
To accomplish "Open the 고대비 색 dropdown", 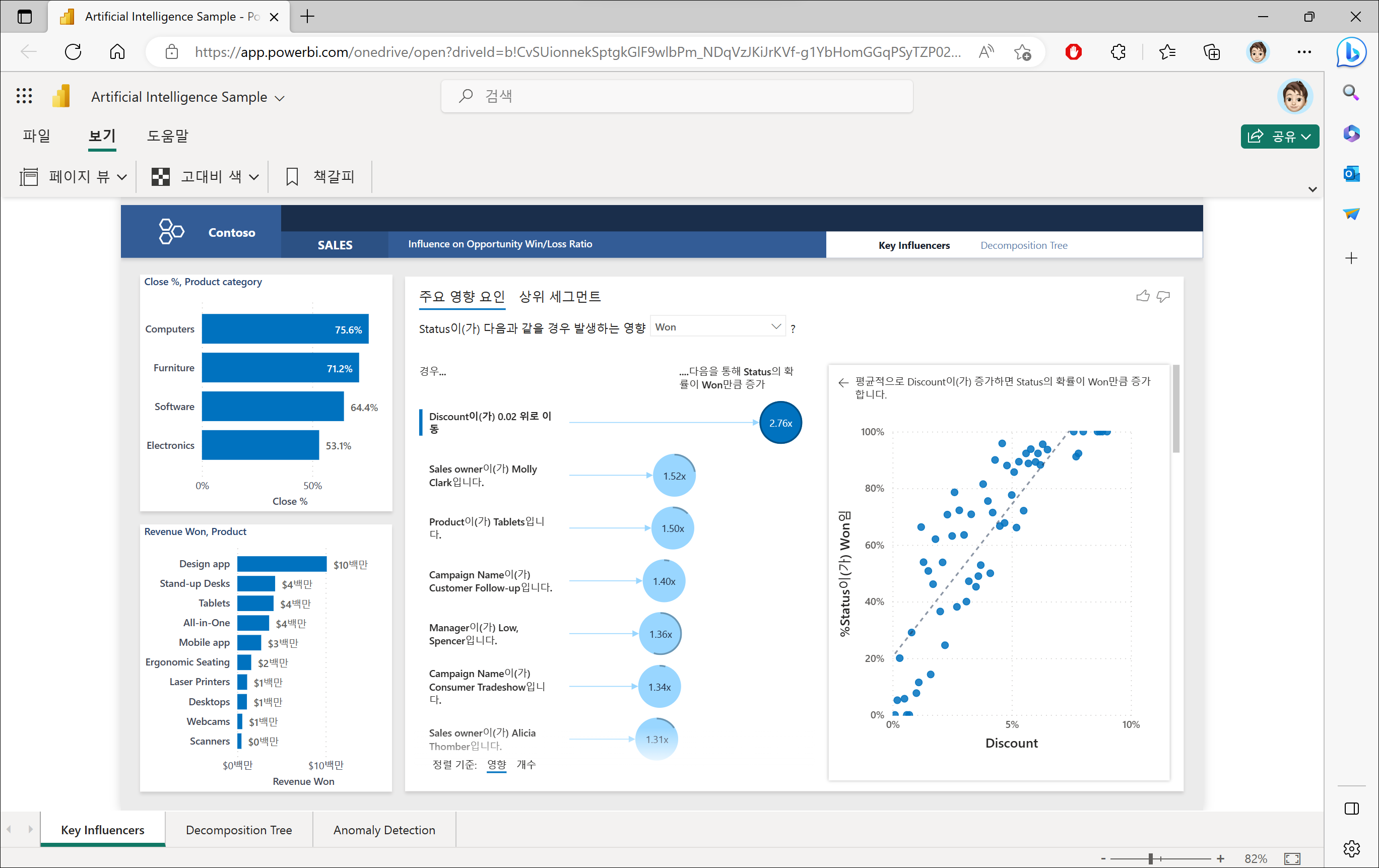I will (x=205, y=176).
